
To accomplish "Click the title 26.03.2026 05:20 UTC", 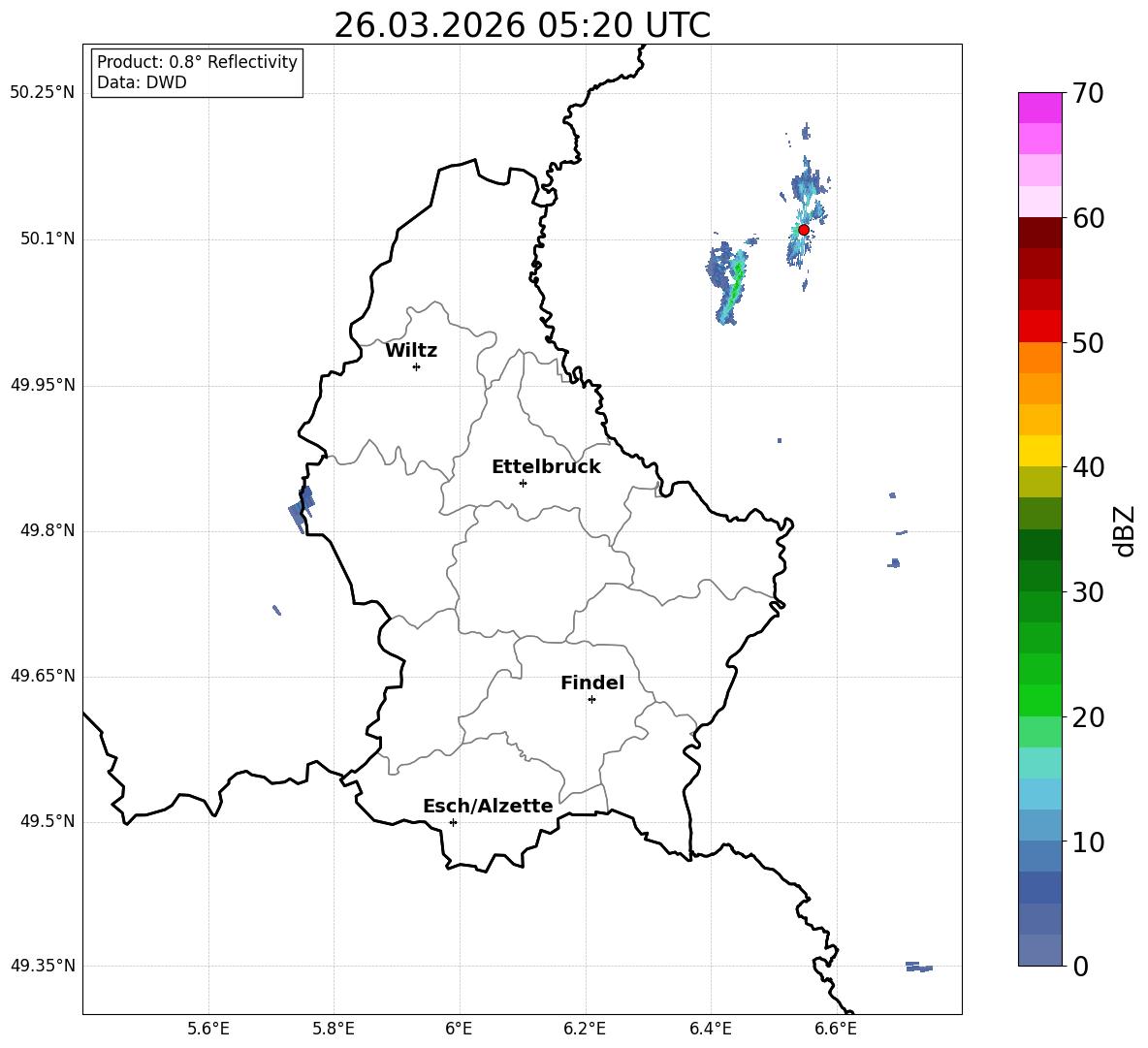I will pos(522,25).
